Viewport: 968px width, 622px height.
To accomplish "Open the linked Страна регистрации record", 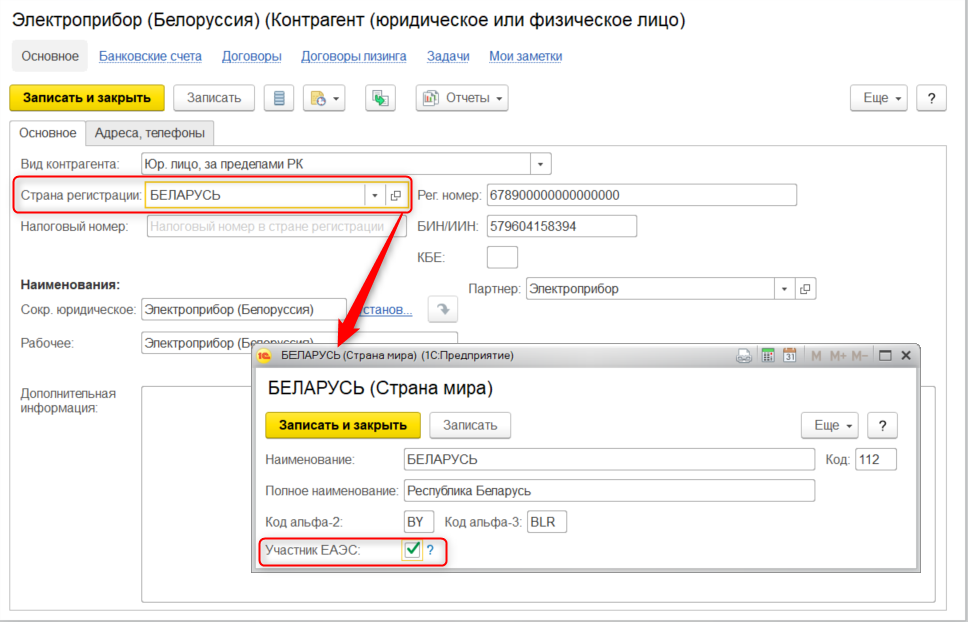I will click(x=396, y=196).
